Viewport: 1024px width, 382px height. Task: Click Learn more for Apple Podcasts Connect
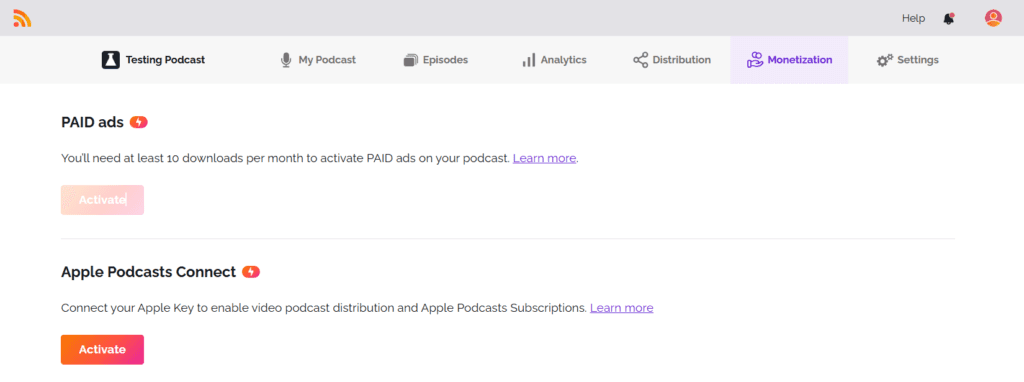(x=622, y=308)
